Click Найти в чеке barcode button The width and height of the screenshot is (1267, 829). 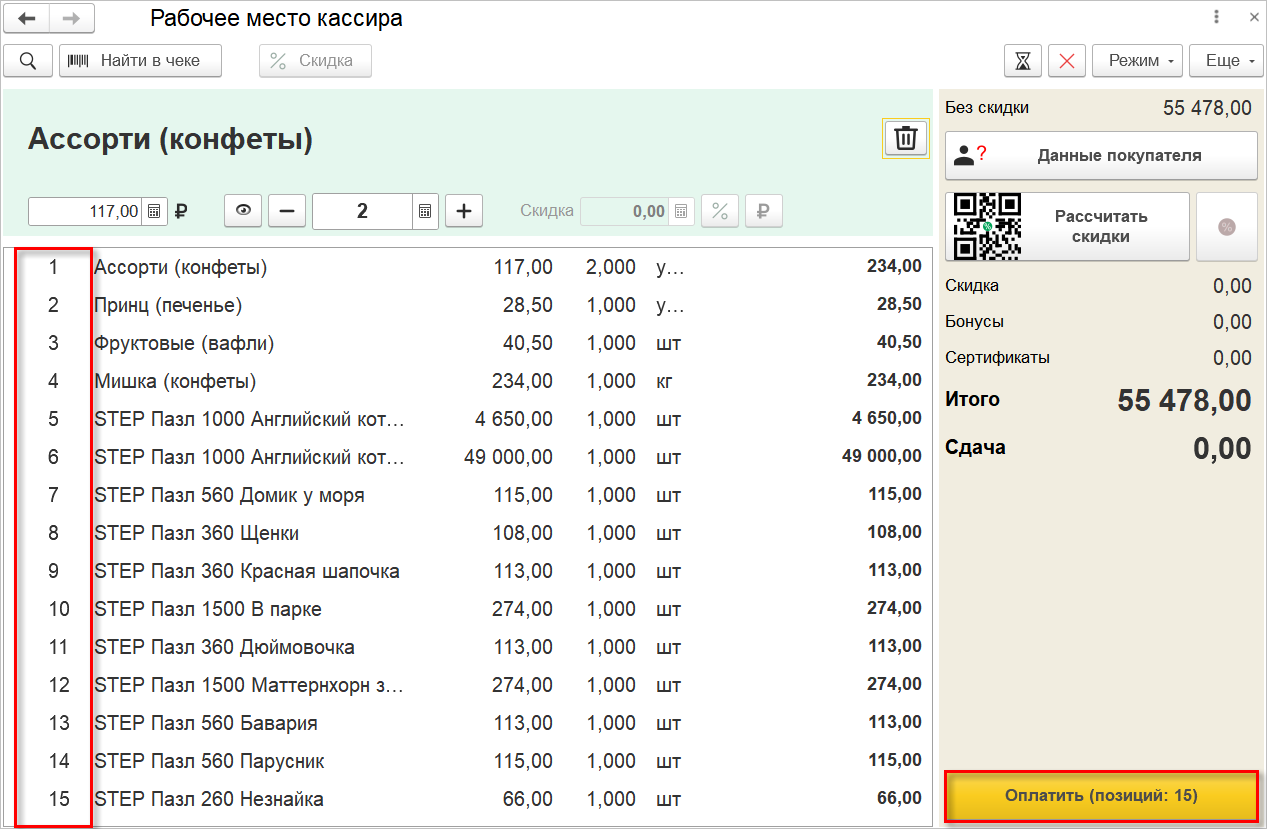point(140,60)
